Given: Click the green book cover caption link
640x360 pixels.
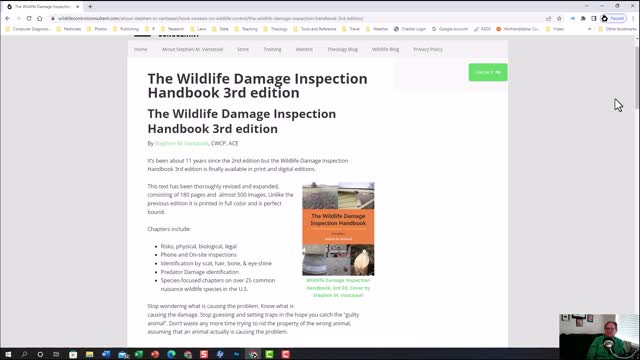Looking at the screenshot, I should click(x=338, y=288).
